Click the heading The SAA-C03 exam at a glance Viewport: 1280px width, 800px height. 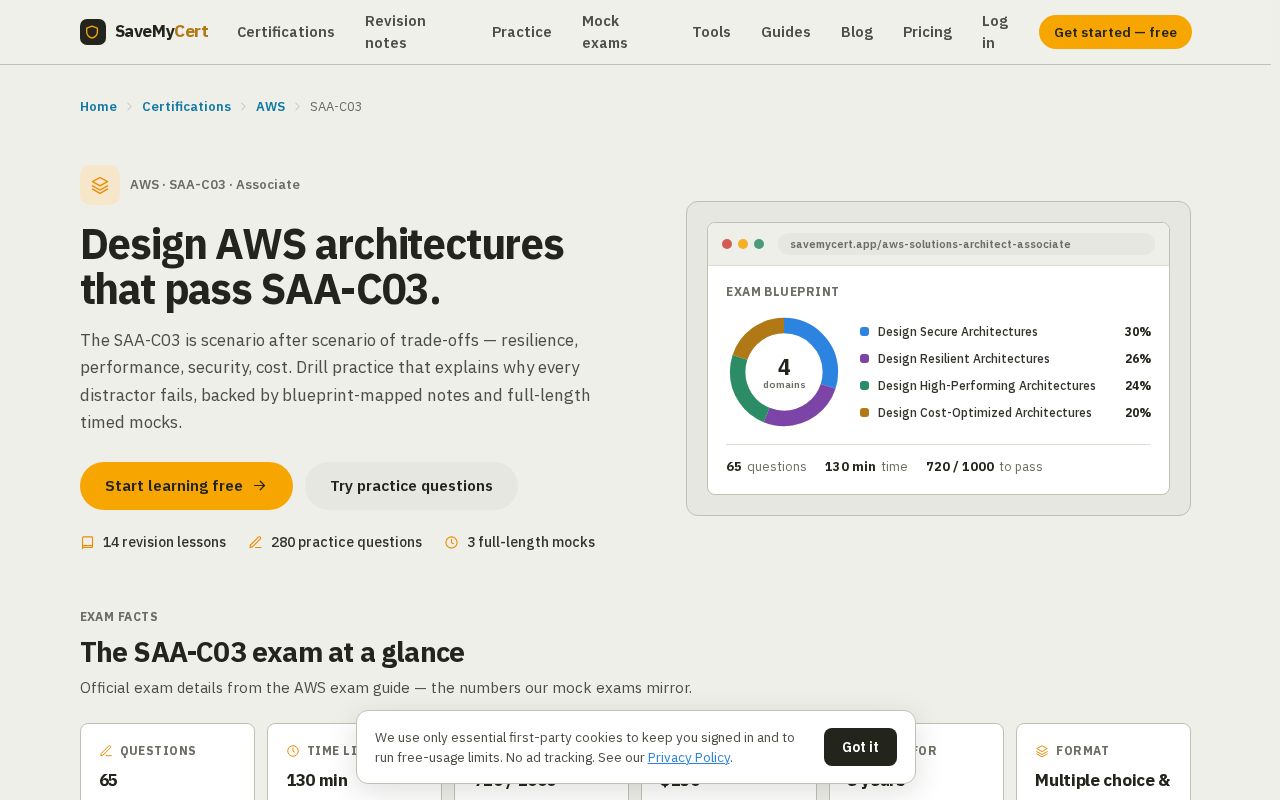[x=272, y=653]
